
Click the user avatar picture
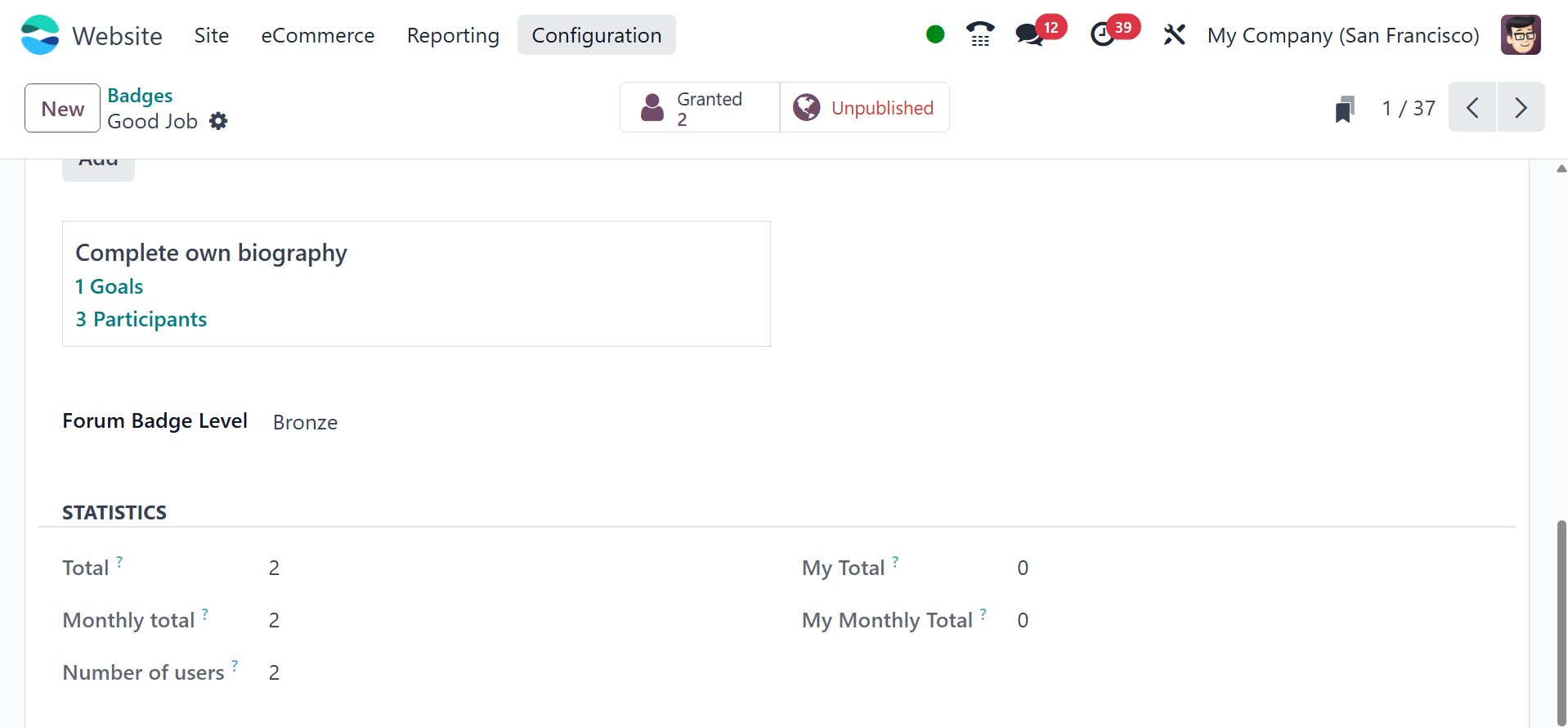point(1521,35)
